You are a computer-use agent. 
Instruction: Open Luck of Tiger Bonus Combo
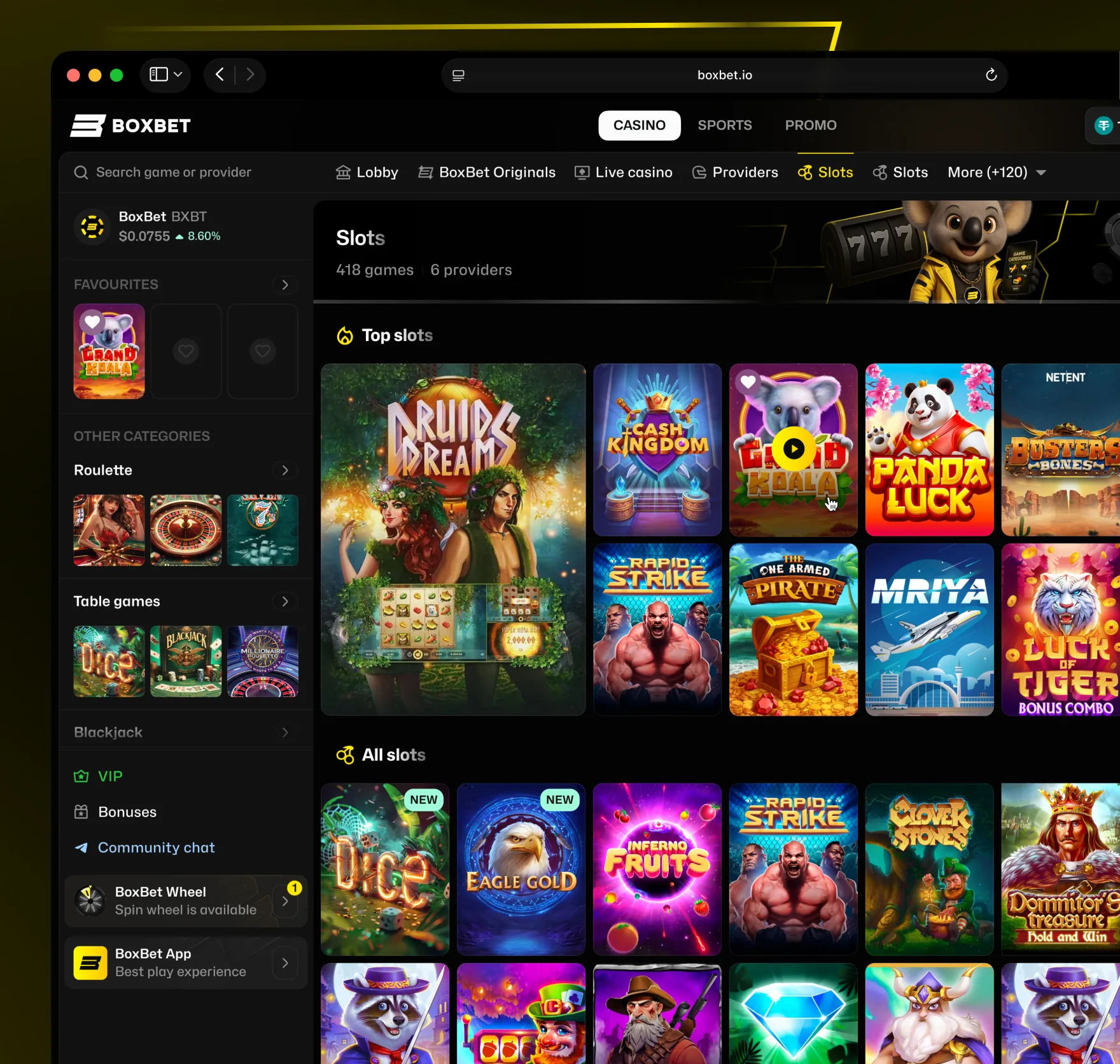[x=1061, y=630]
